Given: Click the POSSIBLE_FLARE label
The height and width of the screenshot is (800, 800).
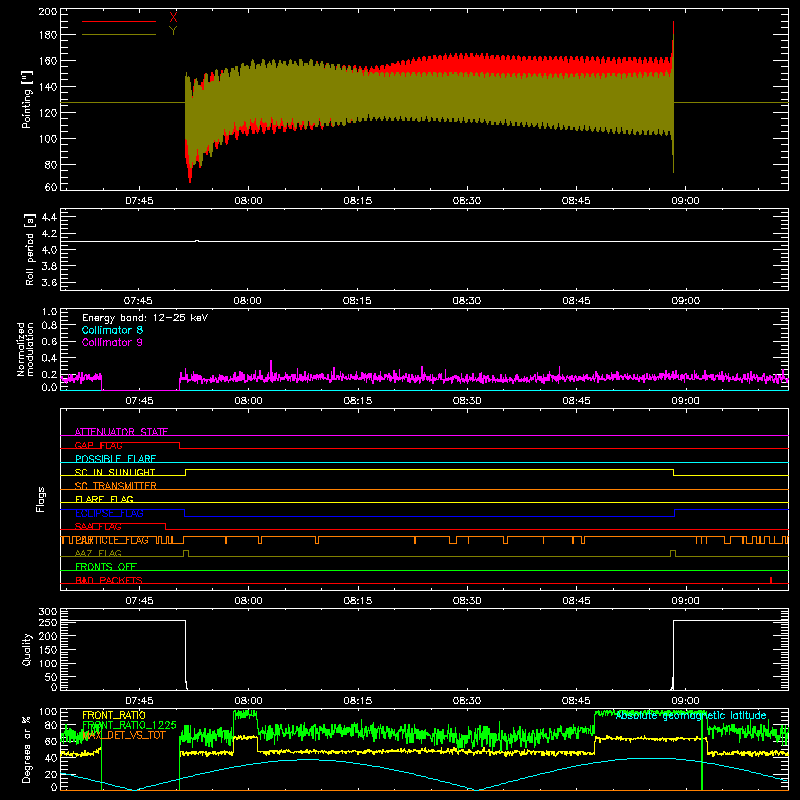Looking at the screenshot, I should 115,459.
